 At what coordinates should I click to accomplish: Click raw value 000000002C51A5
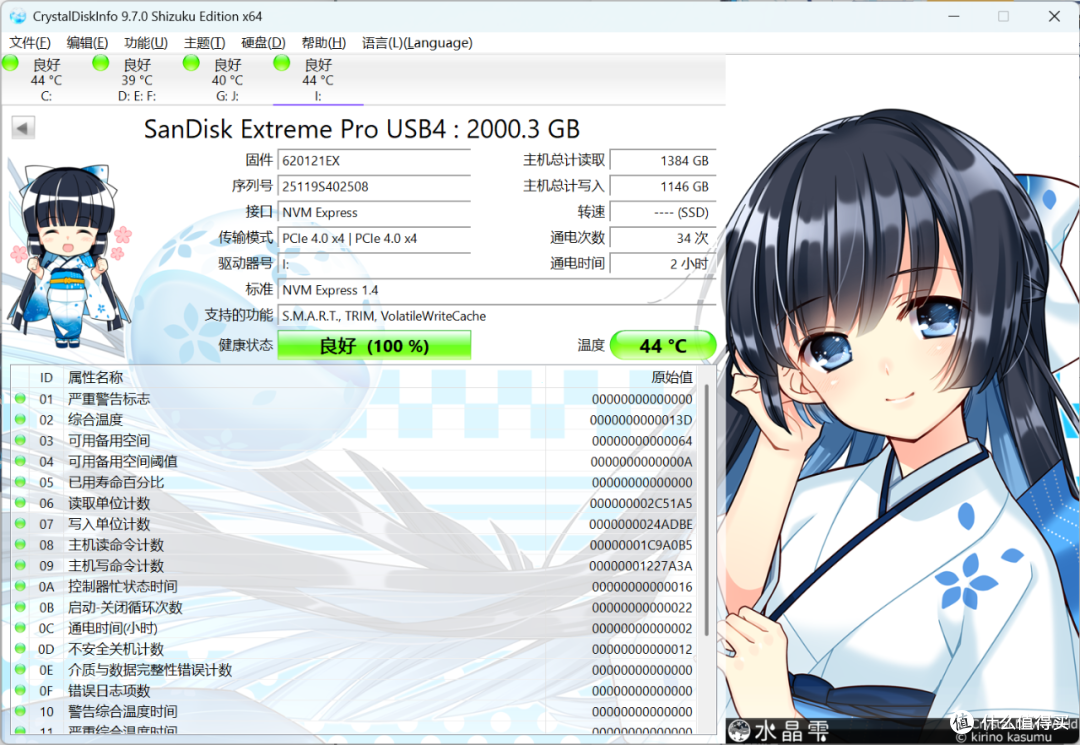point(641,503)
